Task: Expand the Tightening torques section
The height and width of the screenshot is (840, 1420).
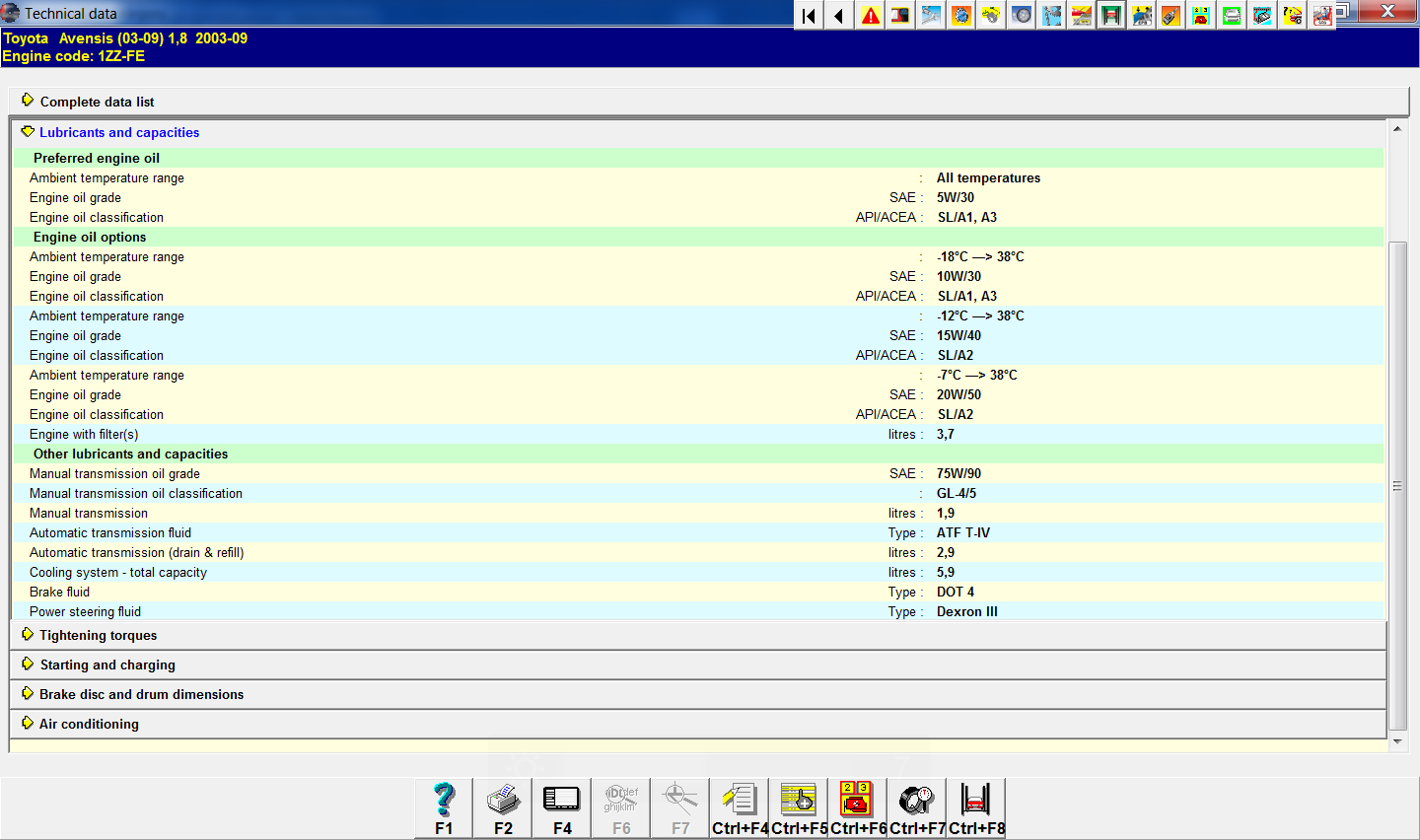Action: click(x=98, y=635)
